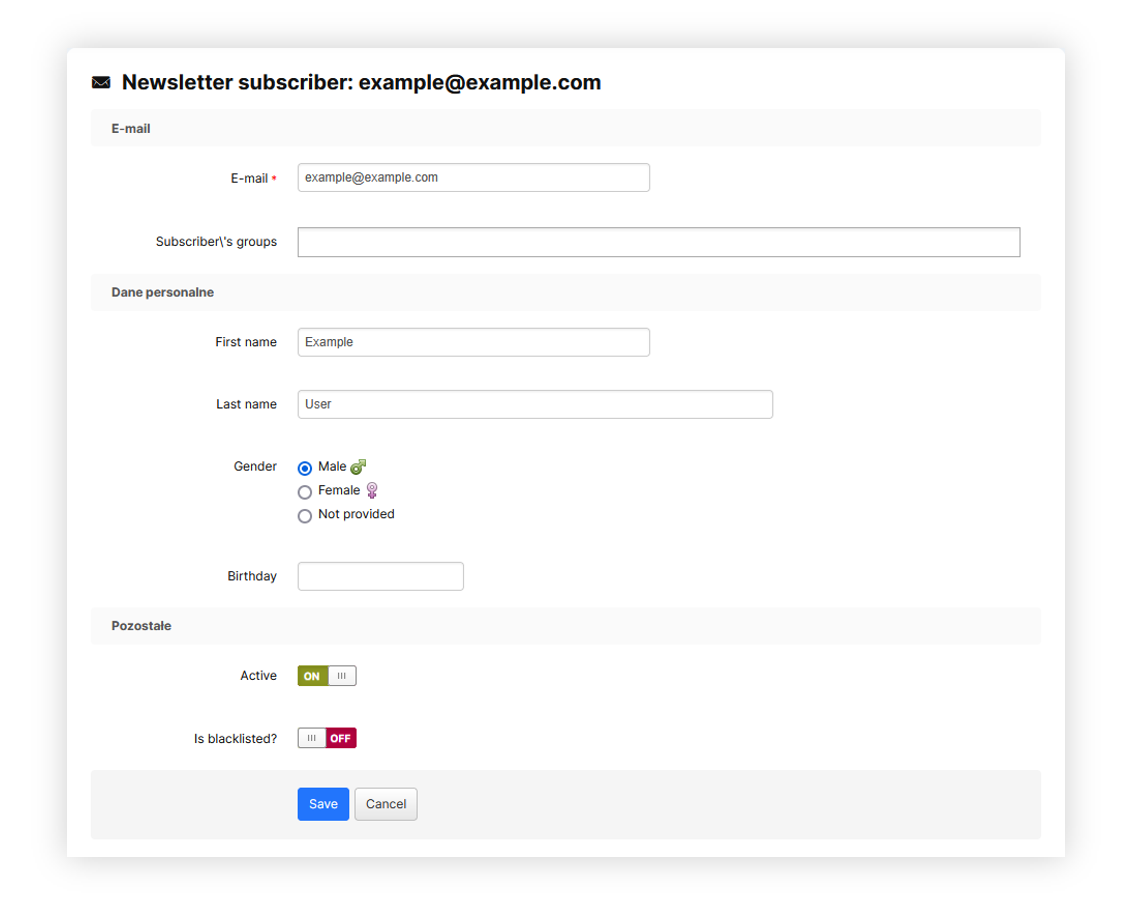
Task: Save the subscriber form
Action: click(x=323, y=805)
